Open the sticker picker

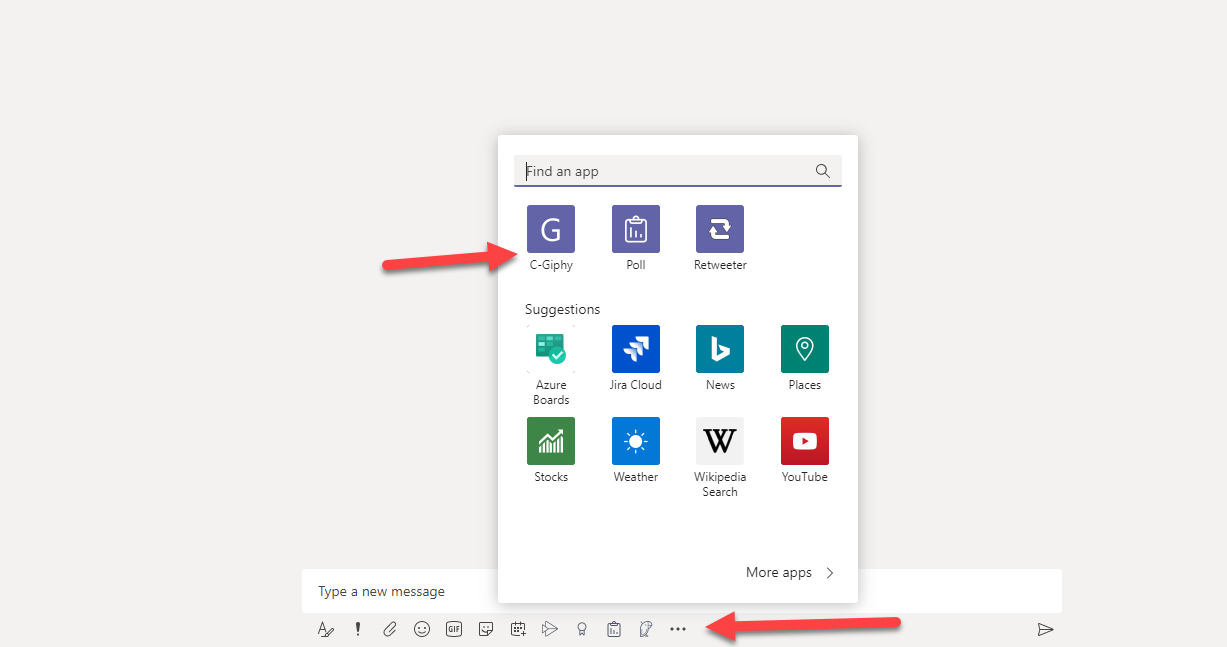tap(486, 629)
